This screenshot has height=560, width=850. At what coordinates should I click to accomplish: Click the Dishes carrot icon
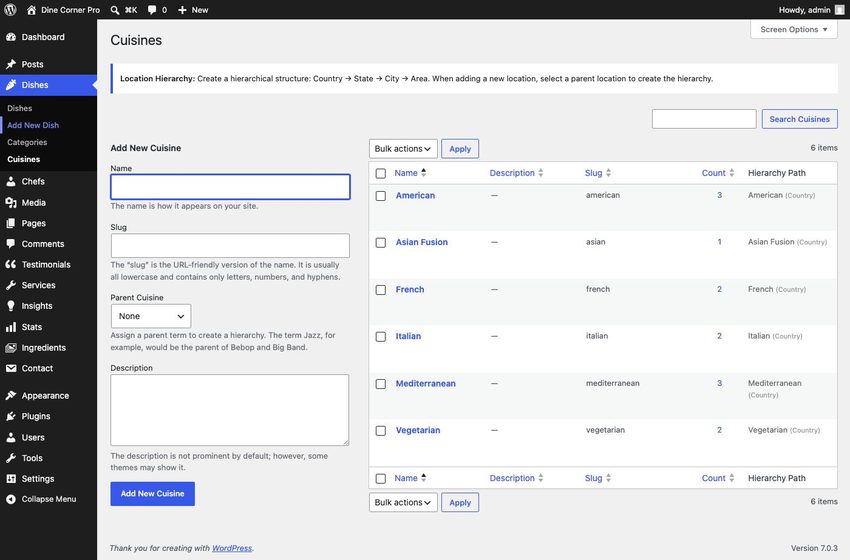pyautogui.click(x=11, y=85)
